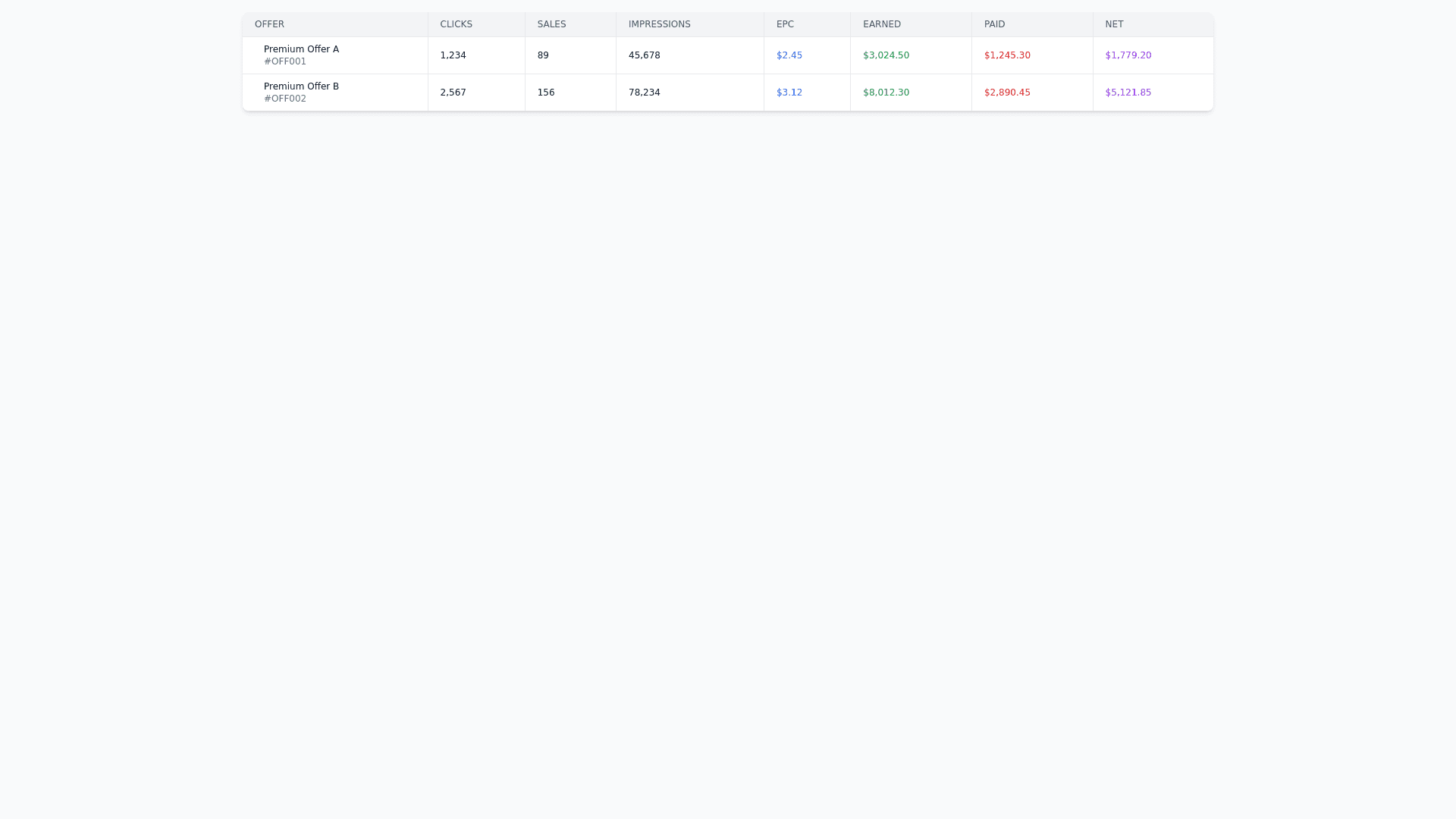
Task: Select the $2.45 EPC value
Action: pos(789,55)
